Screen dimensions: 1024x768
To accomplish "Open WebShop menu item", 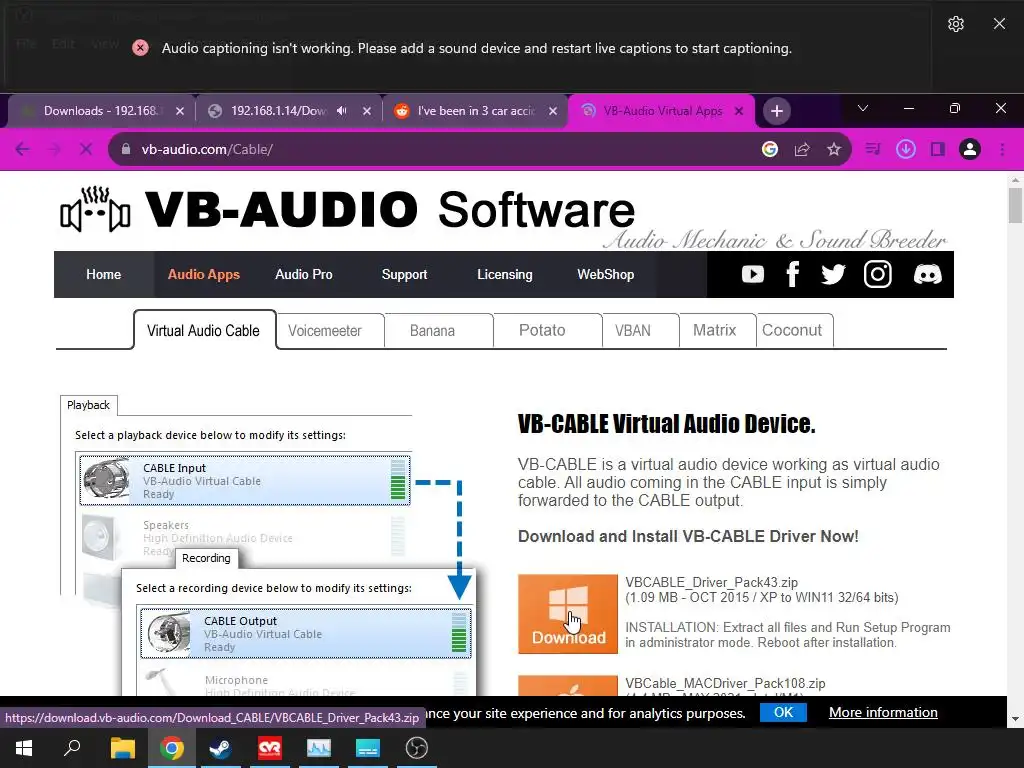I will [x=605, y=274].
